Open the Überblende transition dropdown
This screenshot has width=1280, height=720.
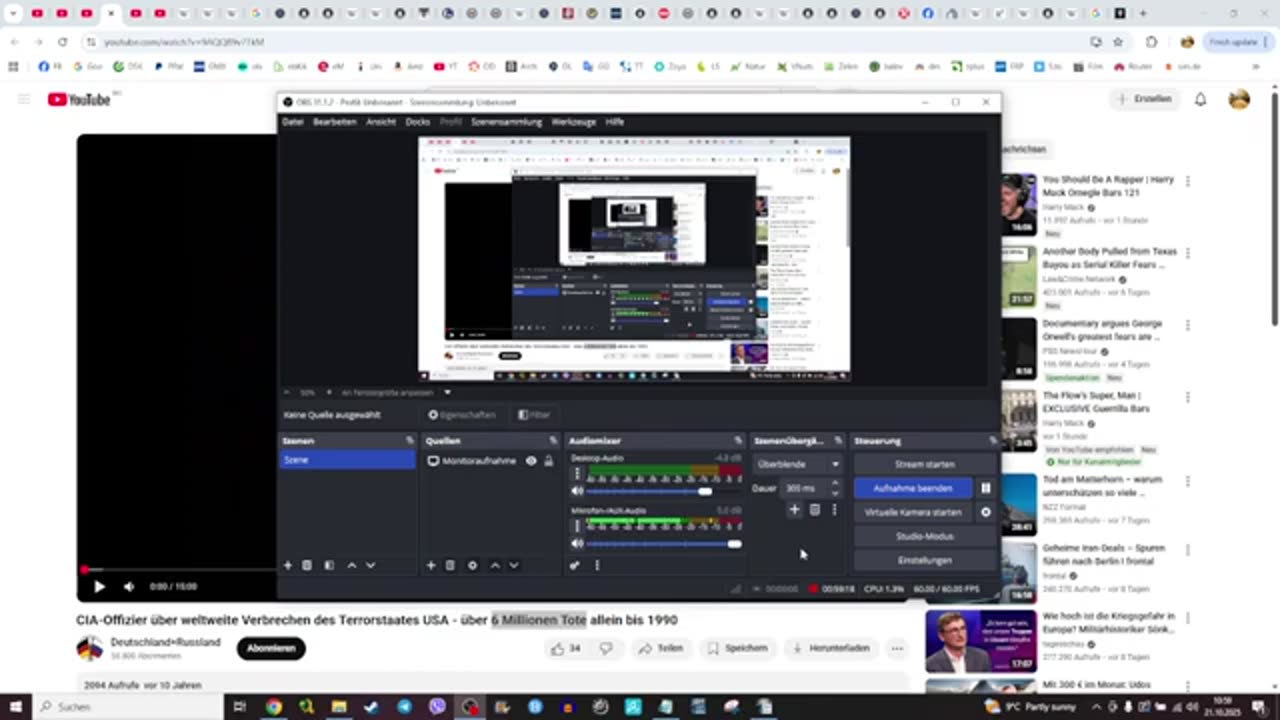(x=798, y=464)
